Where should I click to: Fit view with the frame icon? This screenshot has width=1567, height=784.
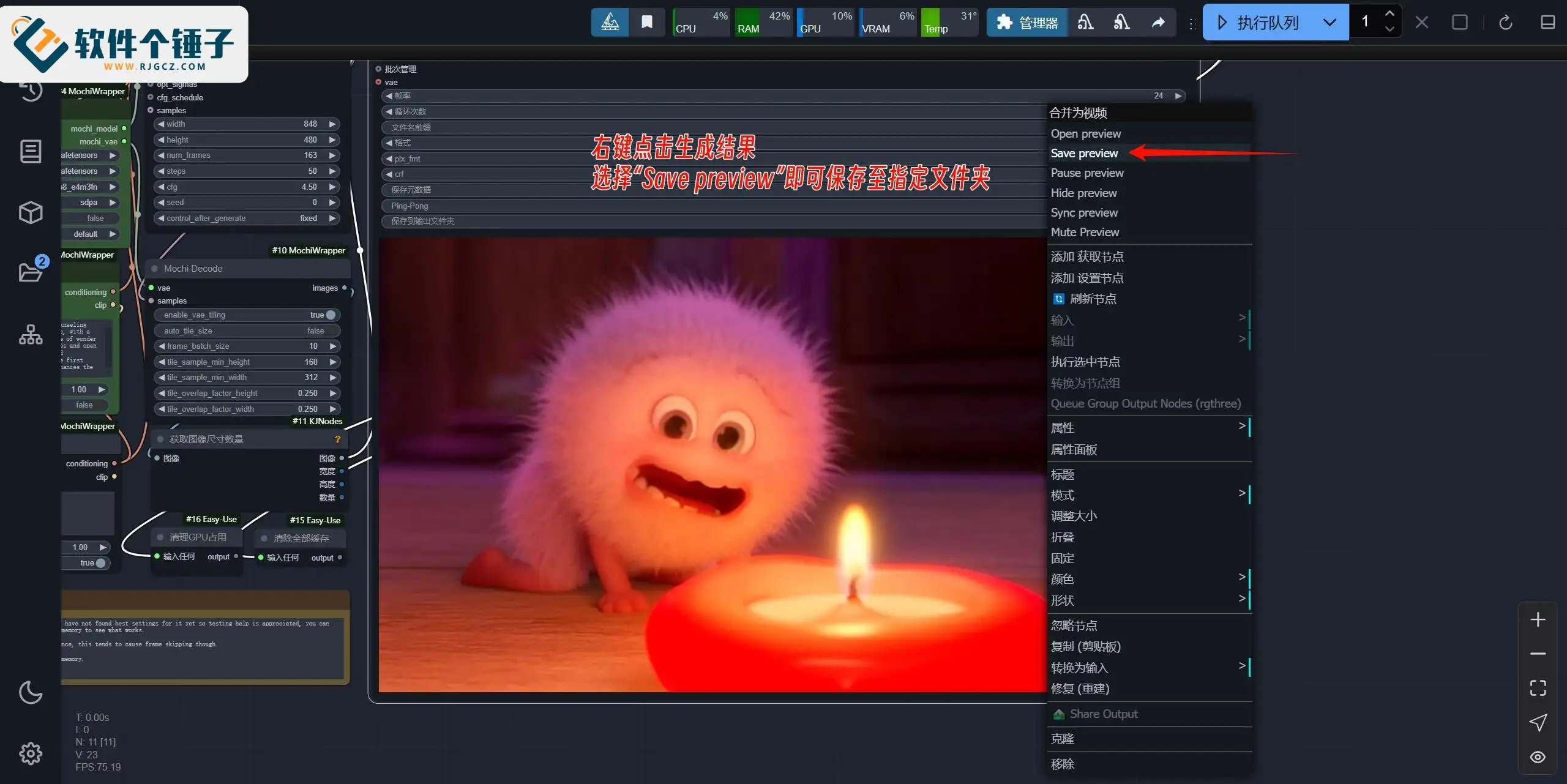point(1538,688)
